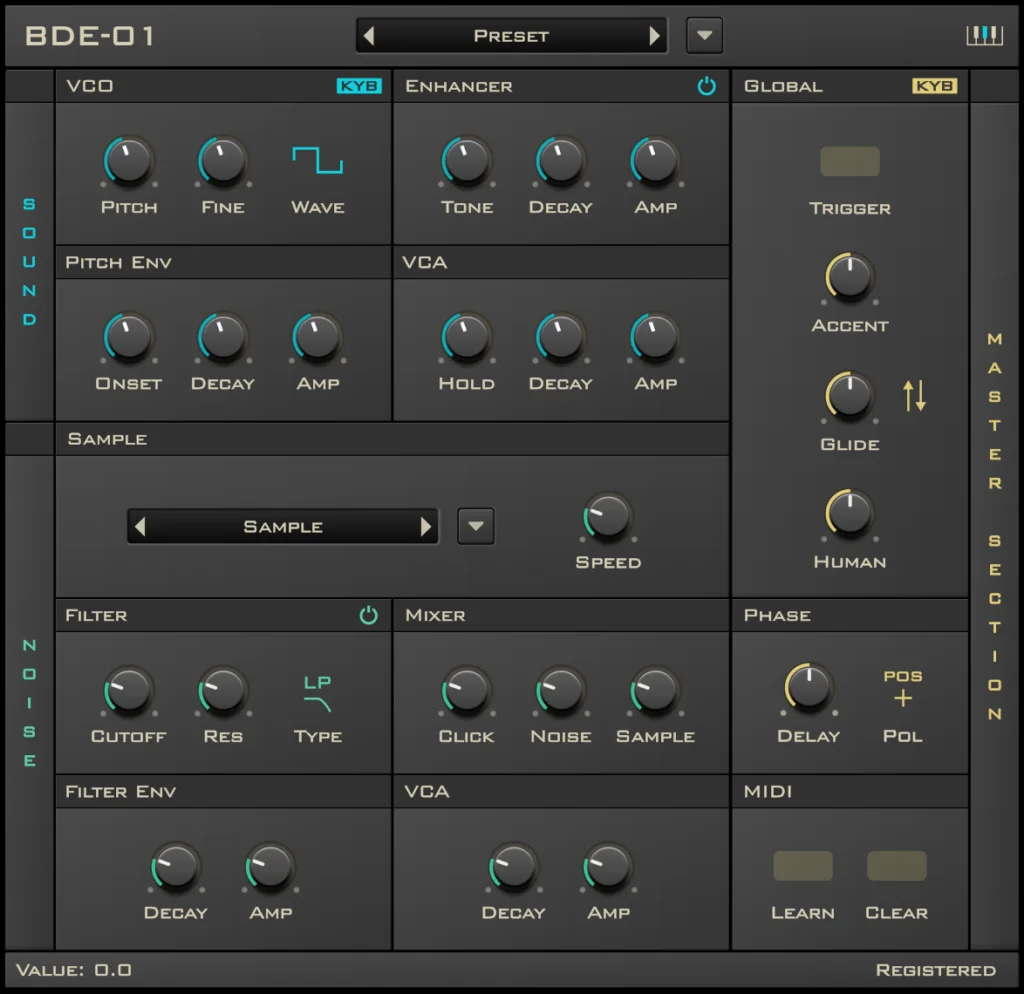Screen dimensions: 1024x994
Task: Click the glide direction arrows icon
Action: [x=914, y=396]
